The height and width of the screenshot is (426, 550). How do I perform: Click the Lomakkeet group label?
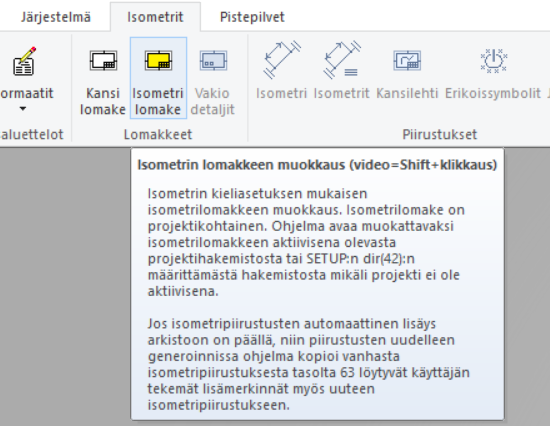[158, 135]
